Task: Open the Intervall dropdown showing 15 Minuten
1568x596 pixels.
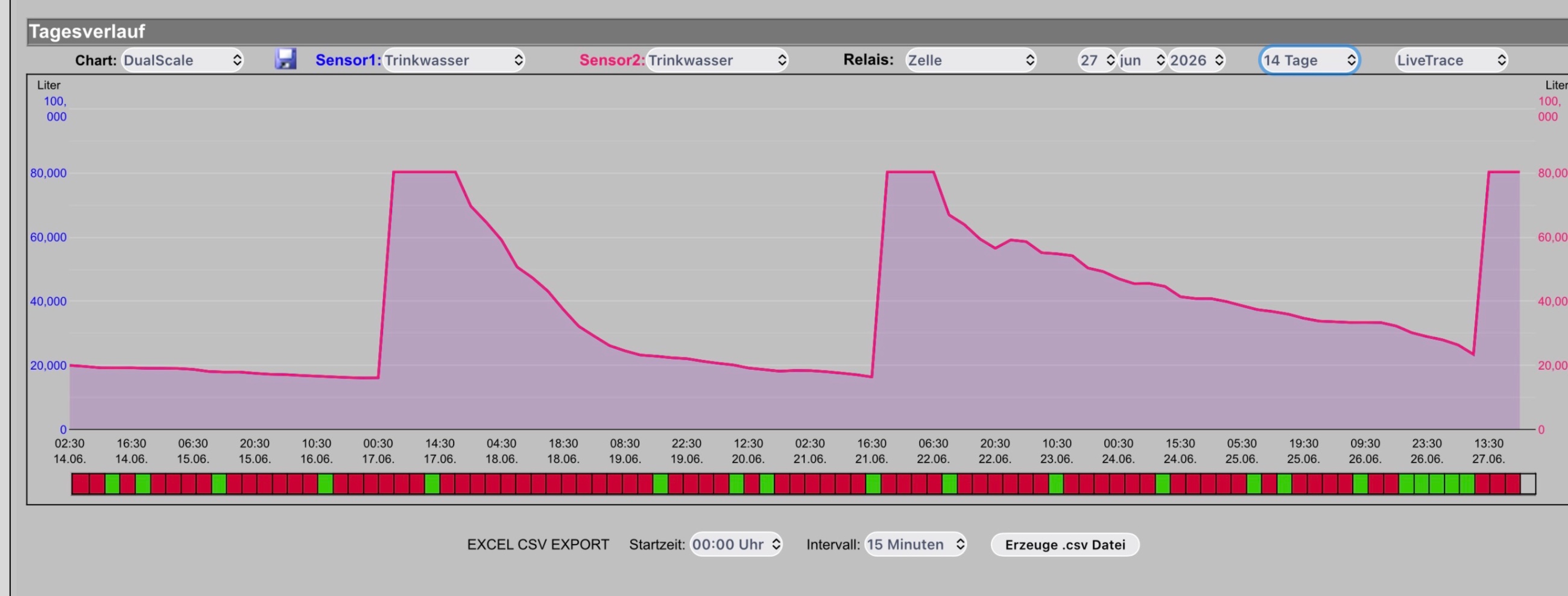Action: [x=915, y=544]
